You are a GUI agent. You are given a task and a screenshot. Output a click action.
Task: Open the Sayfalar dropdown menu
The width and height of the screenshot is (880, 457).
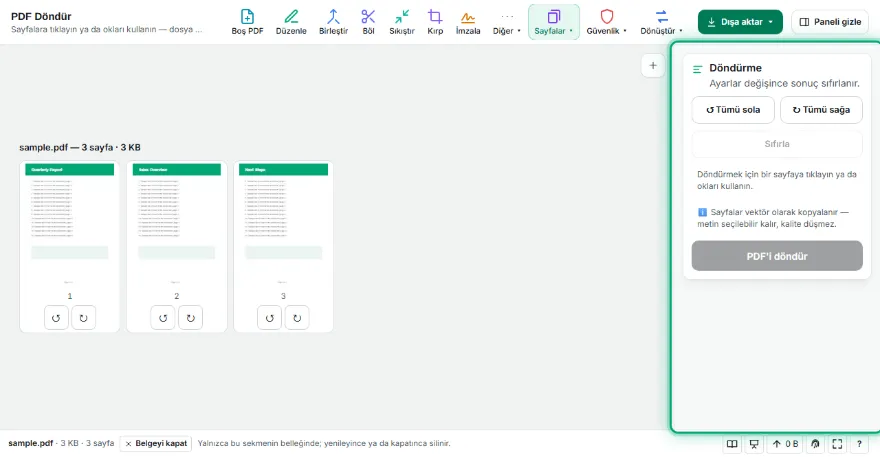coord(553,22)
